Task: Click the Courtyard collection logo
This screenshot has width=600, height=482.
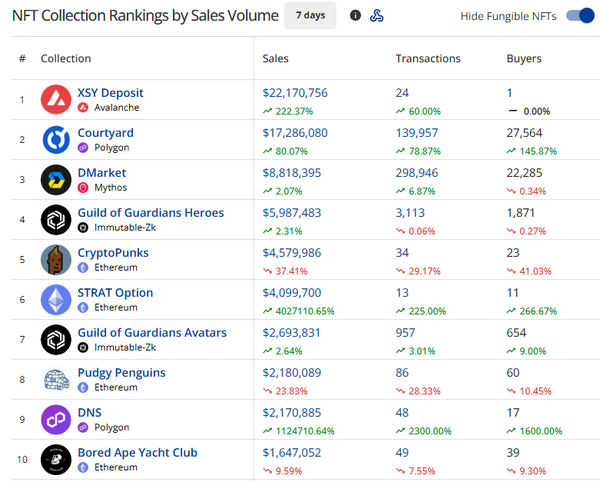Action: (56, 140)
